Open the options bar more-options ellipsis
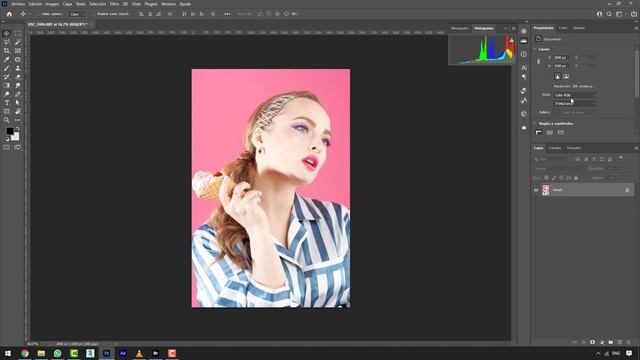The image size is (640, 360). (227, 14)
